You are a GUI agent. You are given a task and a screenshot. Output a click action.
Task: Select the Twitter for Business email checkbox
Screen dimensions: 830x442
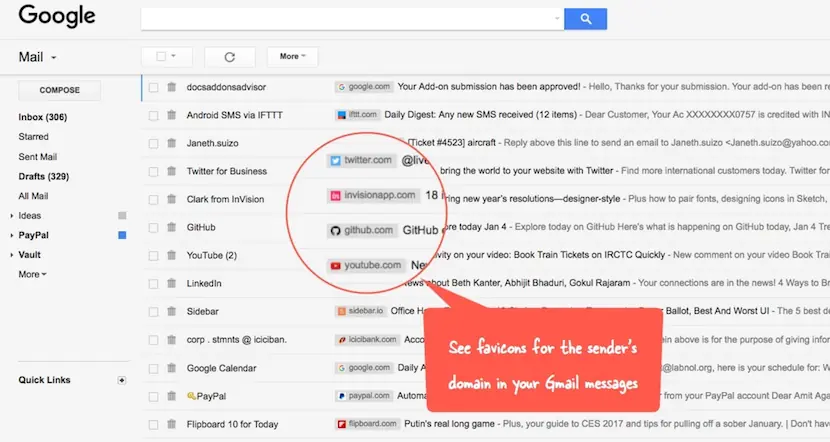click(154, 172)
